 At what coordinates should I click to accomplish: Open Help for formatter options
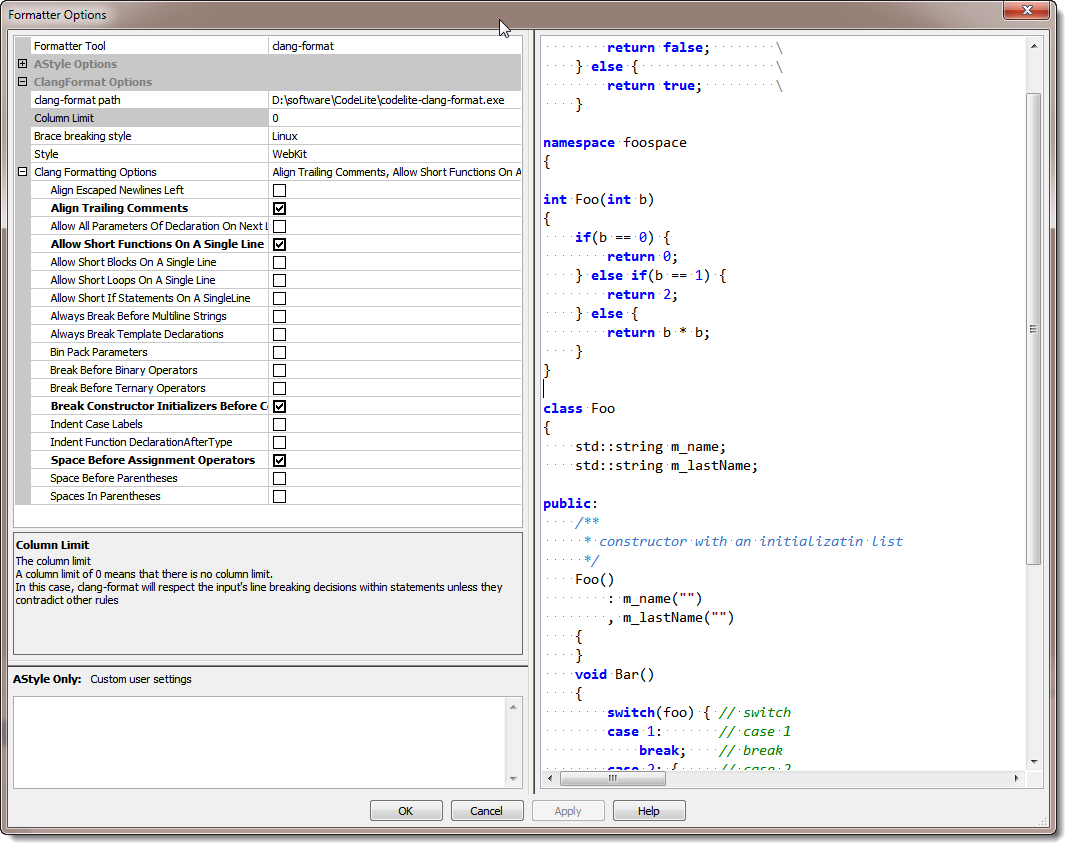(x=649, y=810)
